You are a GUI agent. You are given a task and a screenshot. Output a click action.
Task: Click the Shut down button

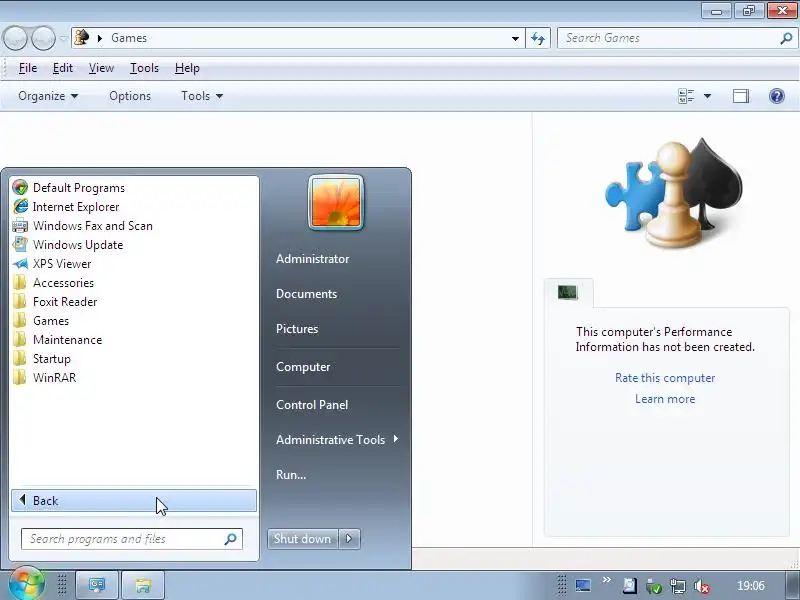click(303, 539)
